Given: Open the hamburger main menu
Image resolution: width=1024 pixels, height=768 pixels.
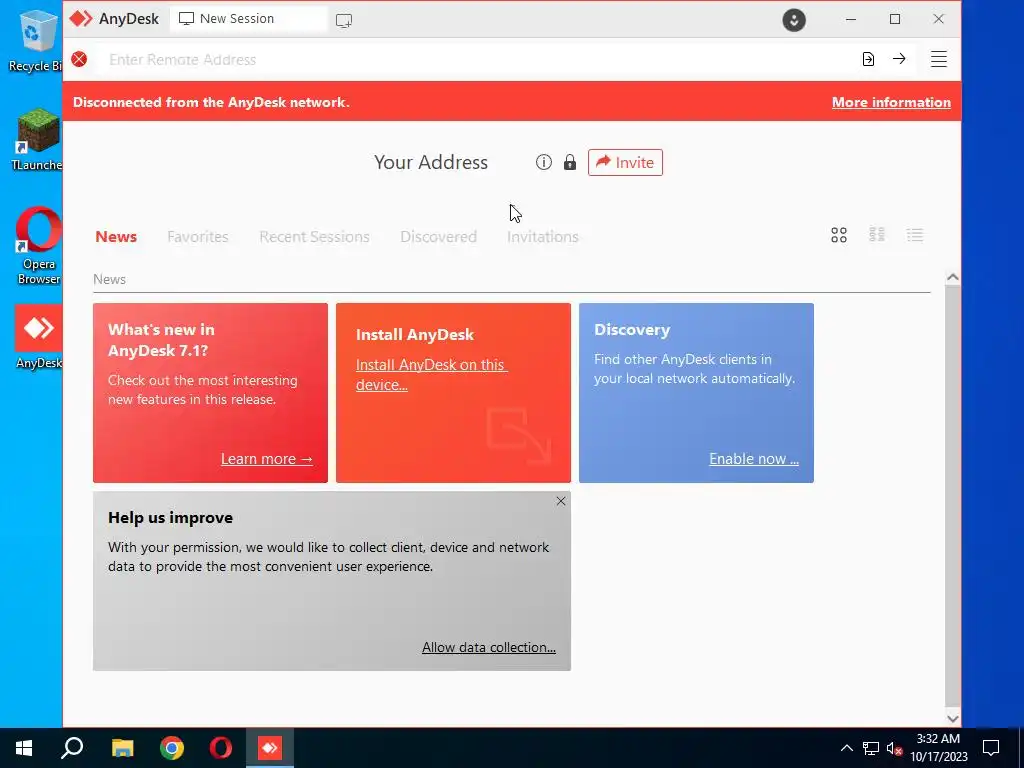Looking at the screenshot, I should point(938,59).
